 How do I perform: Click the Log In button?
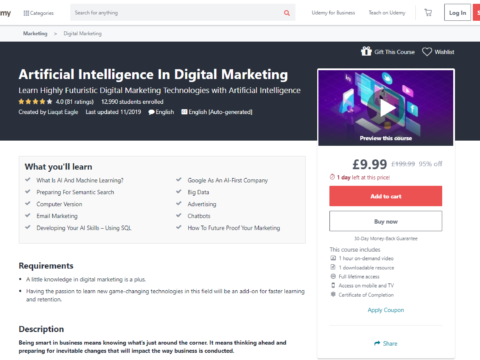click(457, 13)
